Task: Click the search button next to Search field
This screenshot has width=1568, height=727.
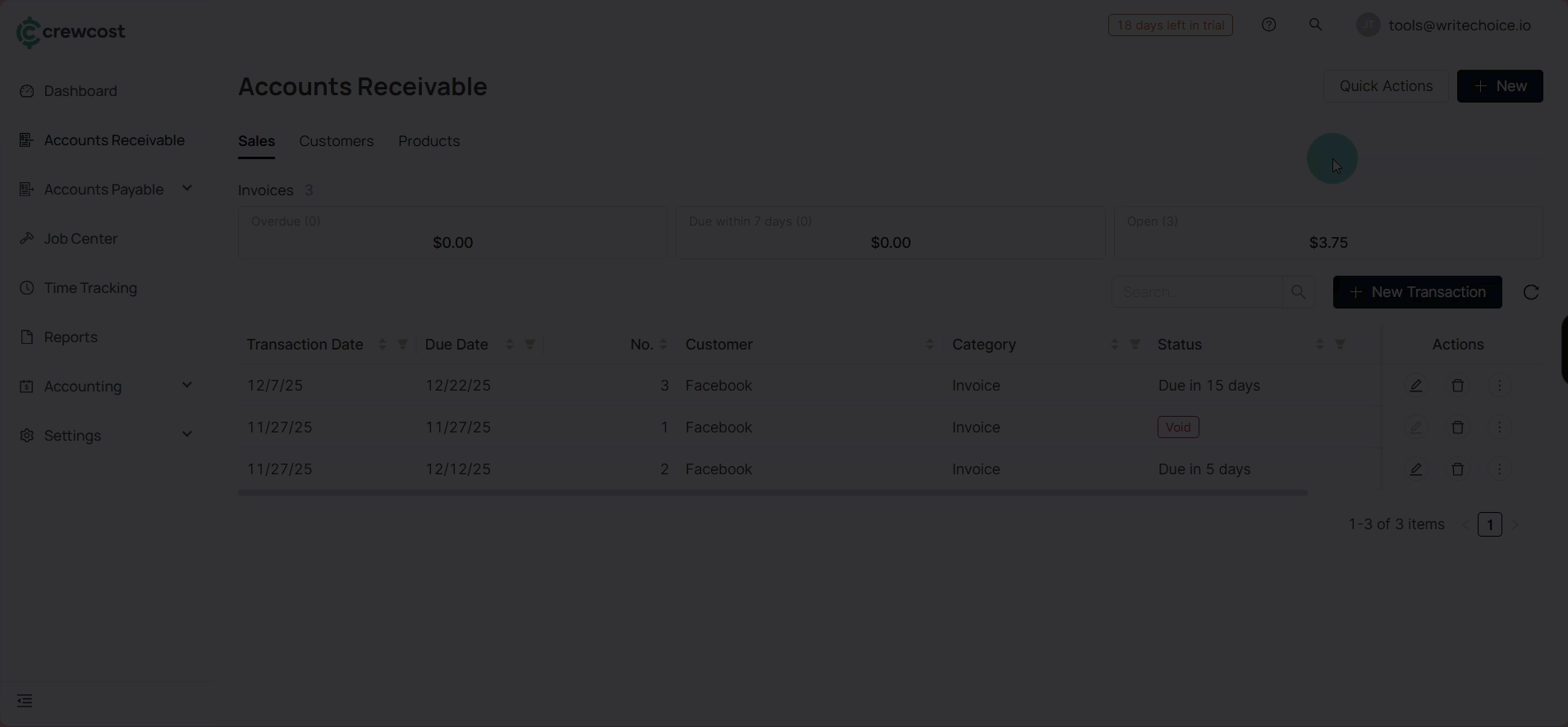Action: [1298, 292]
